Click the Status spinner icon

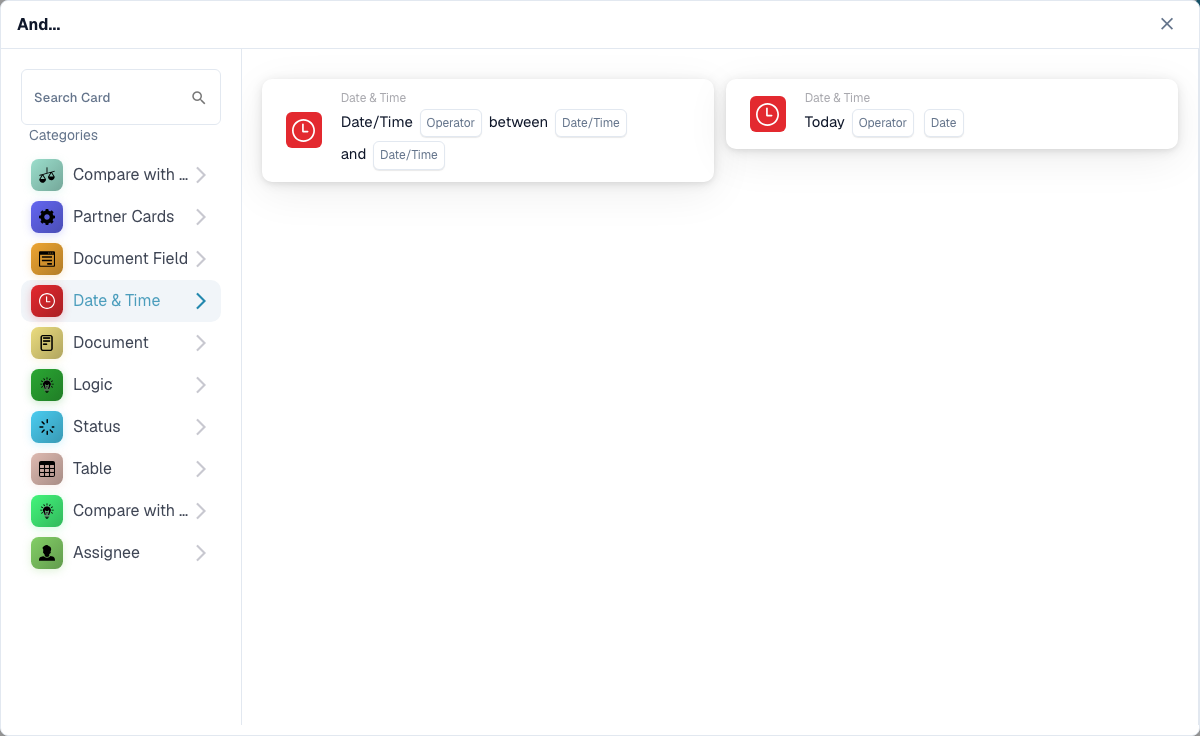[x=47, y=427]
